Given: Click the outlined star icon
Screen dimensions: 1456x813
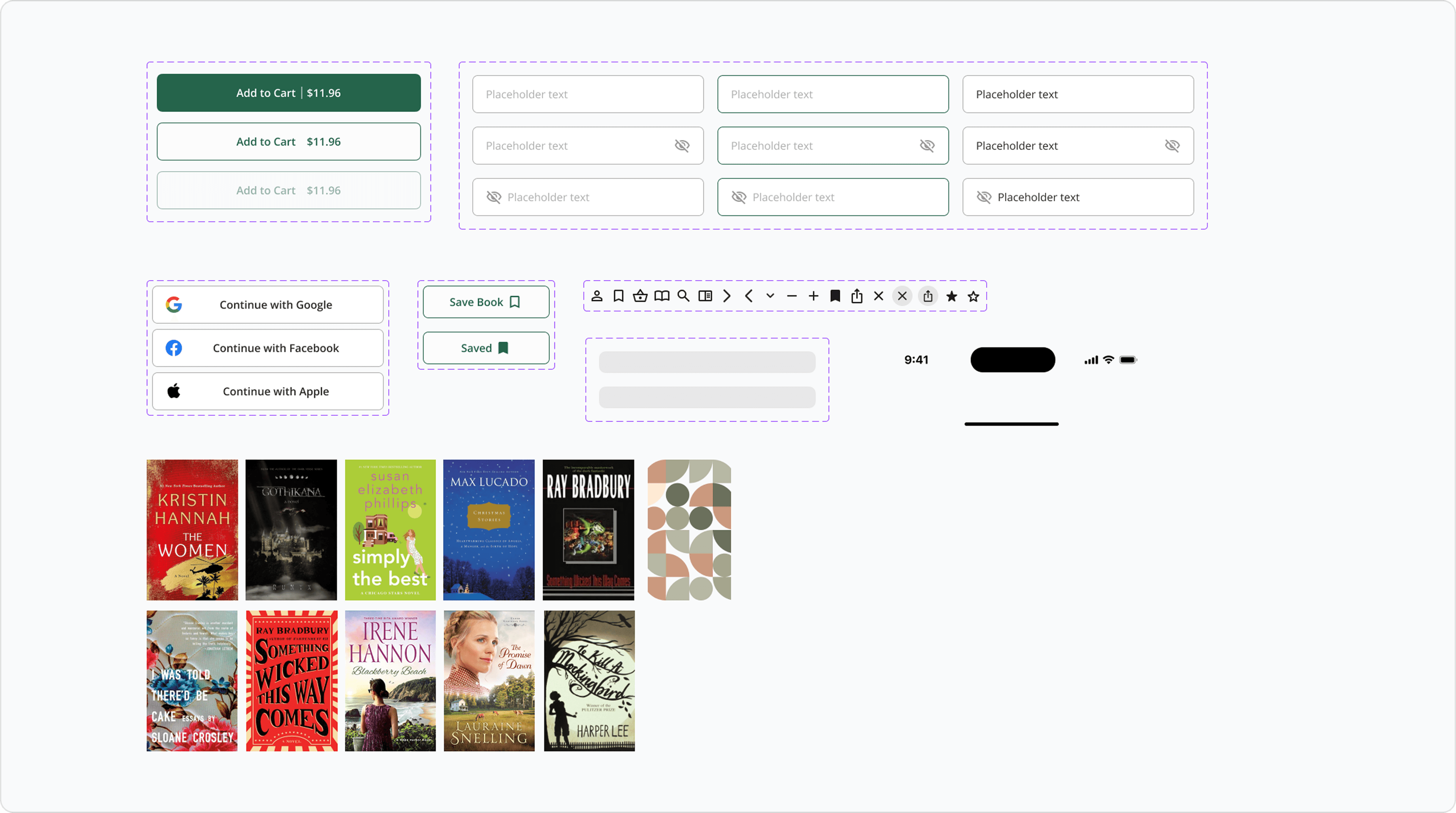Looking at the screenshot, I should click(973, 296).
